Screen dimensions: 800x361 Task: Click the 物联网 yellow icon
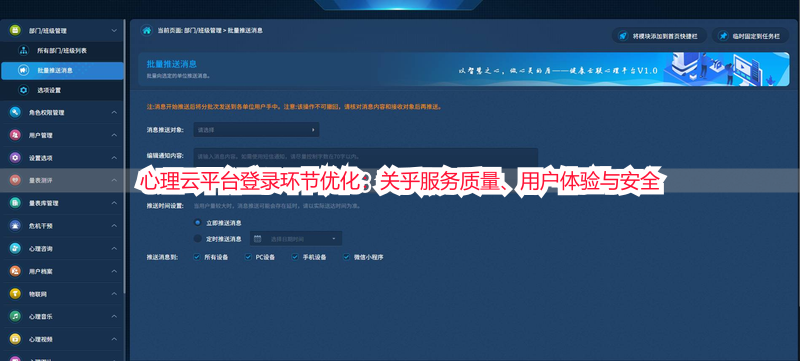click(15, 294)
